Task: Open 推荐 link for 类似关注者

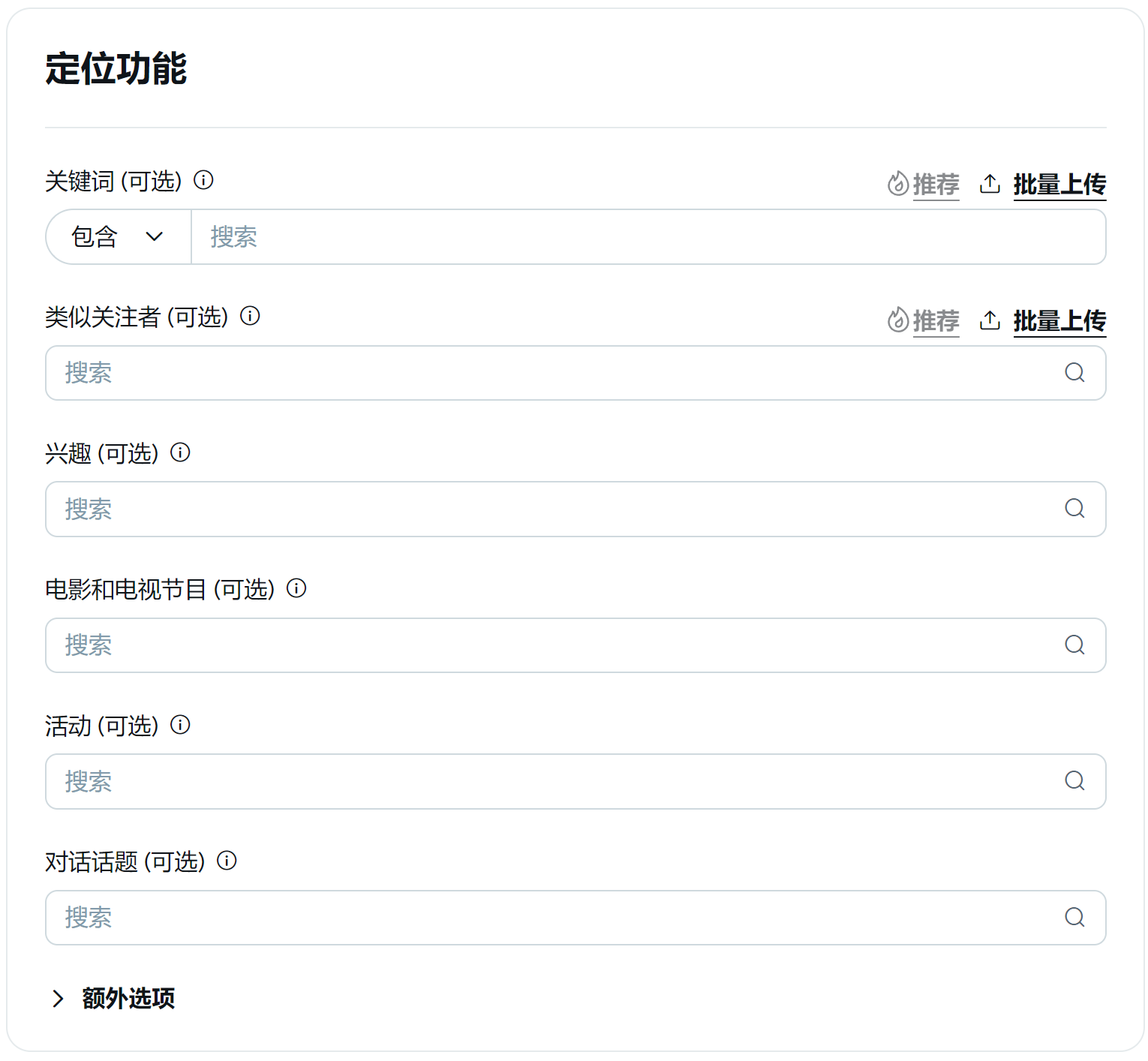Action: (x=936, y=321)
